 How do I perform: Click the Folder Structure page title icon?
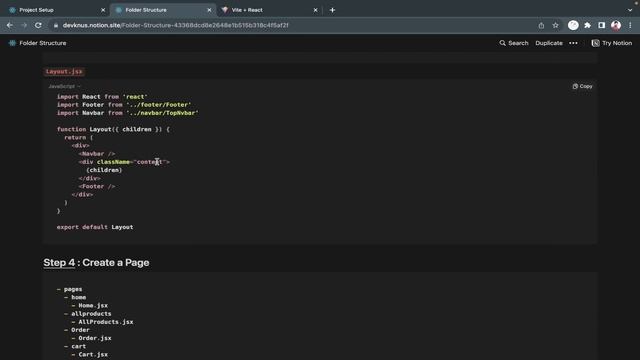pos(12,43)
